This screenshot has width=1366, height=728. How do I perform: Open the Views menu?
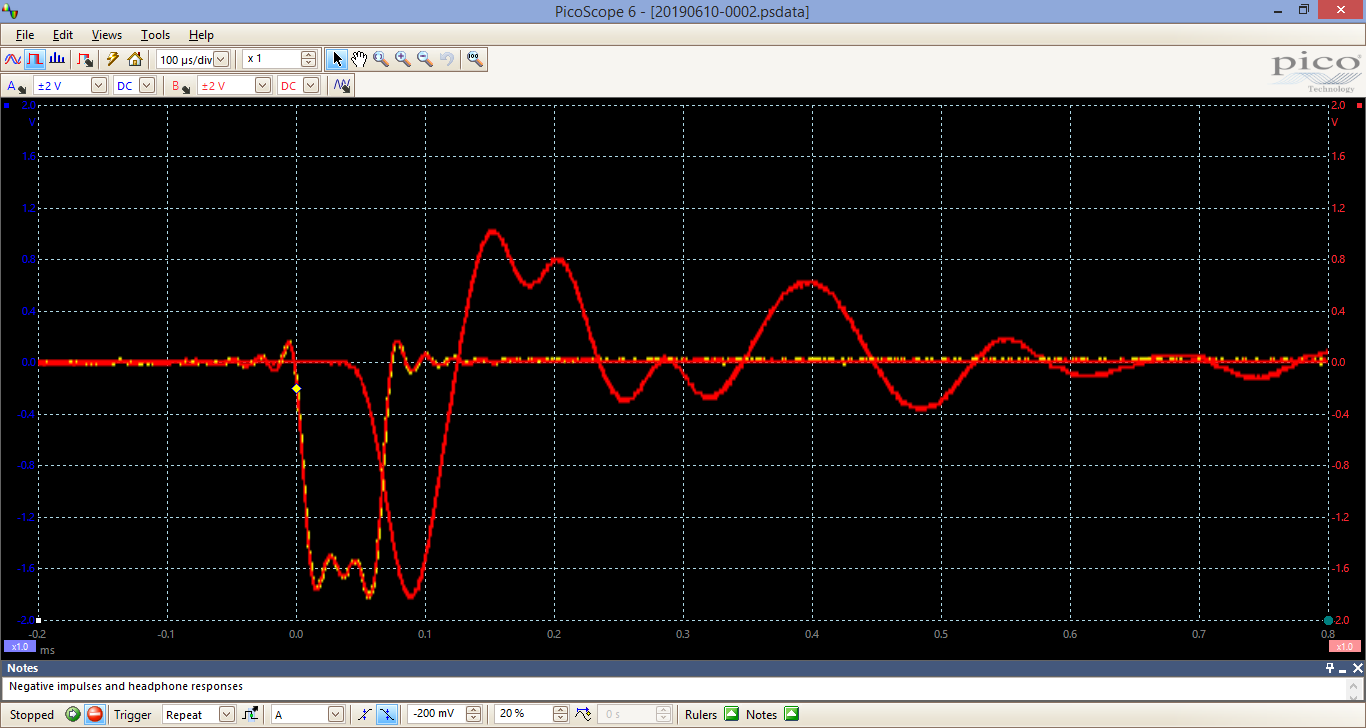(107, 35)
